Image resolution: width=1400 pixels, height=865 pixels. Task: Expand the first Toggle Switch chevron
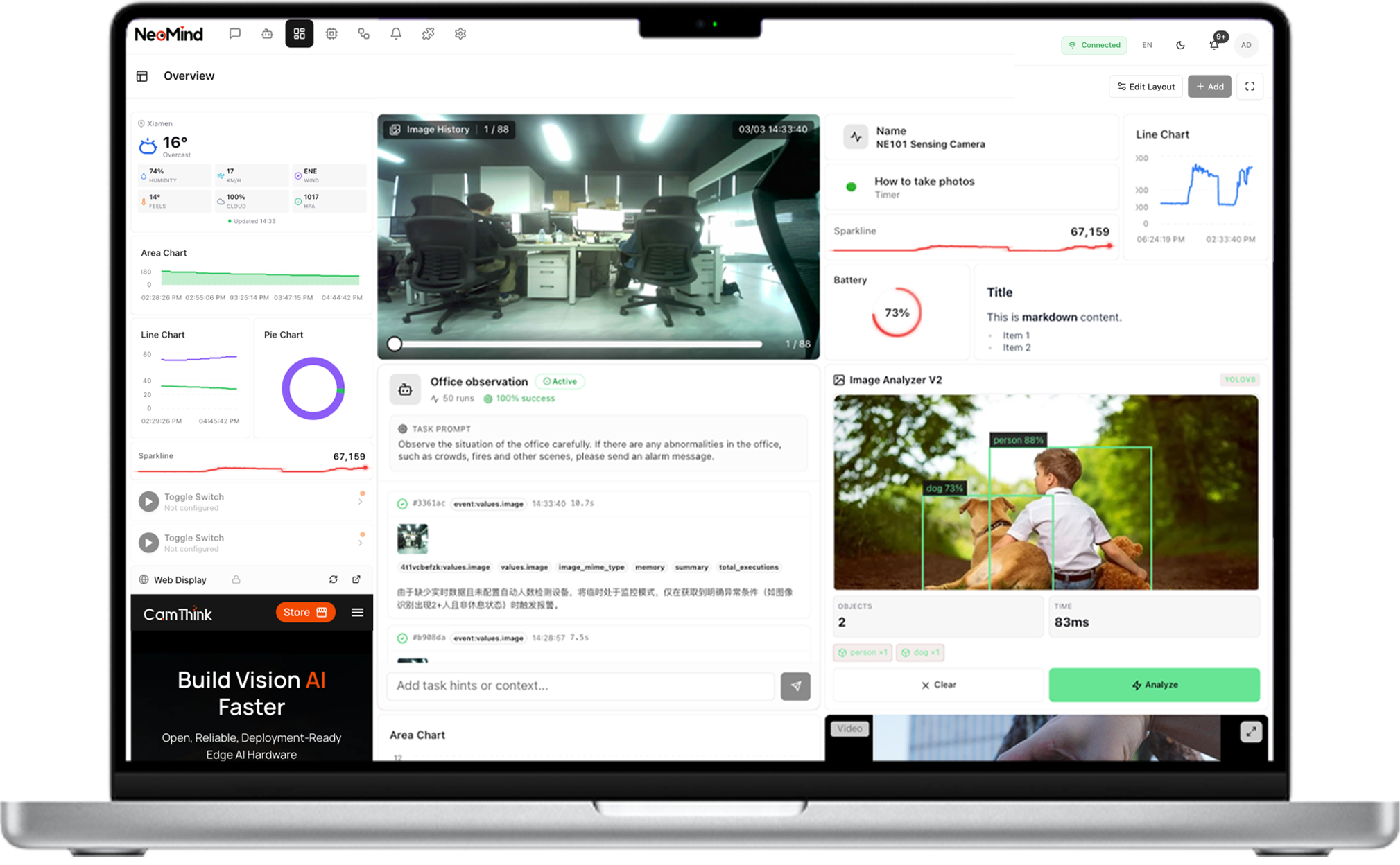click(361, 502)
